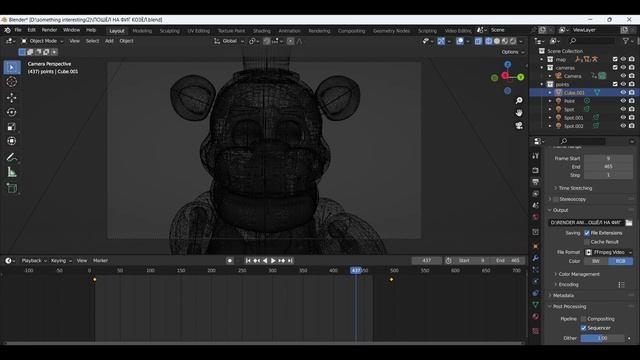The image size is (640, 360).
Task: Toggle the Cache Result checkbox
Action: click(x=587, y=242)
